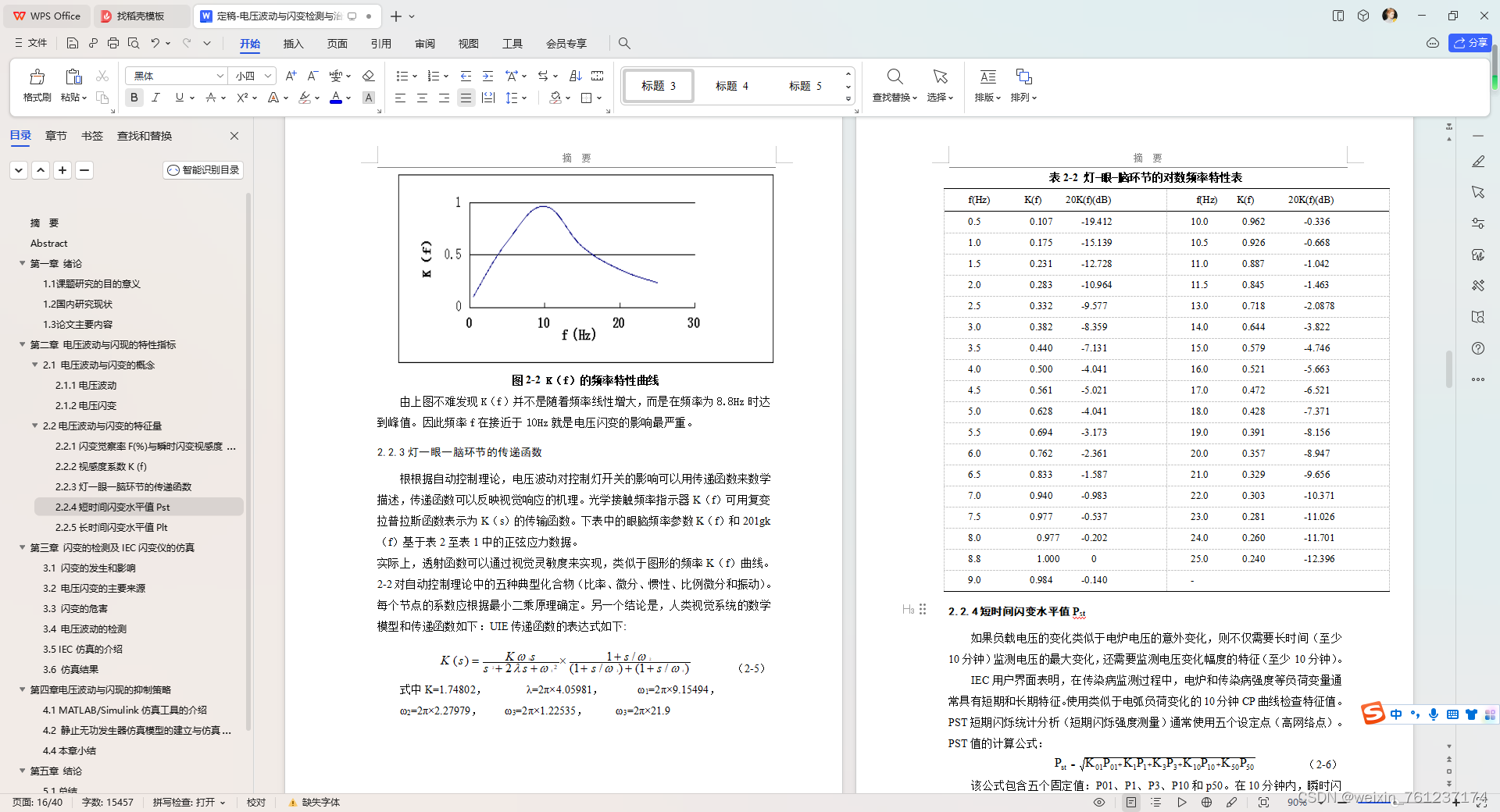
Task: Decrease paragraph indent icon
Action: (466, 76)
